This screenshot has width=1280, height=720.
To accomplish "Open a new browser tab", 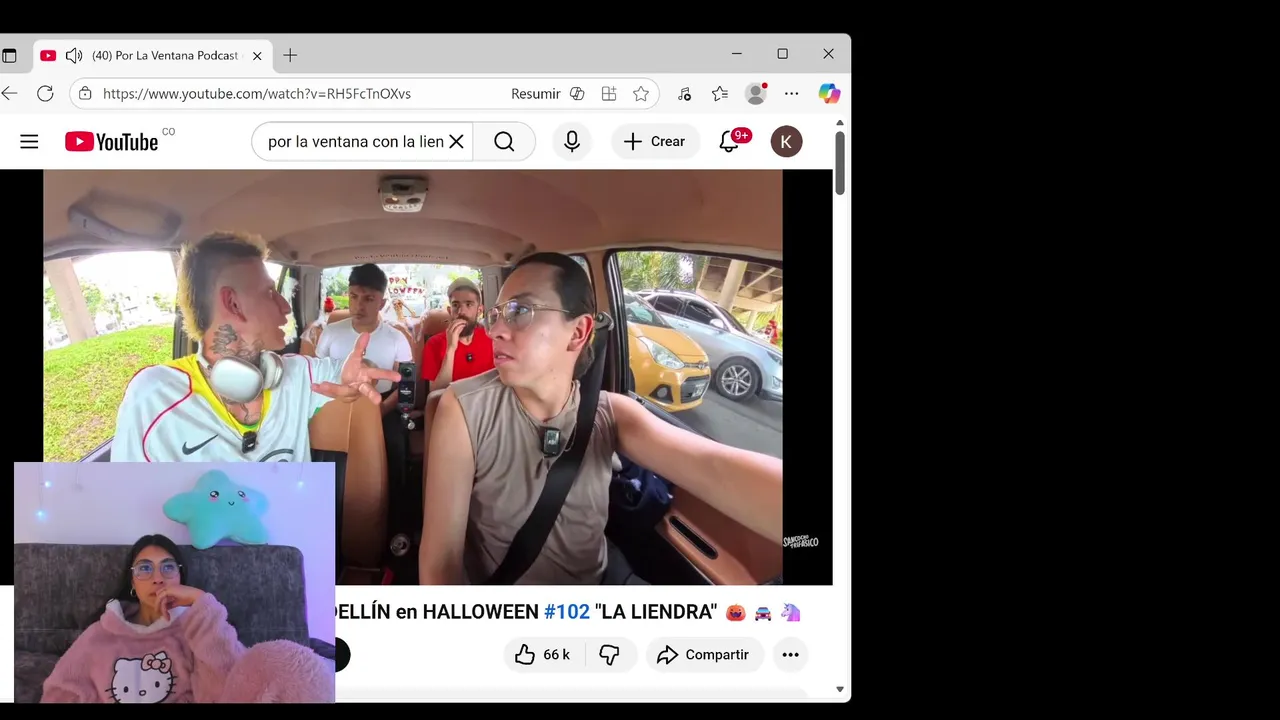I will (290, 56).
